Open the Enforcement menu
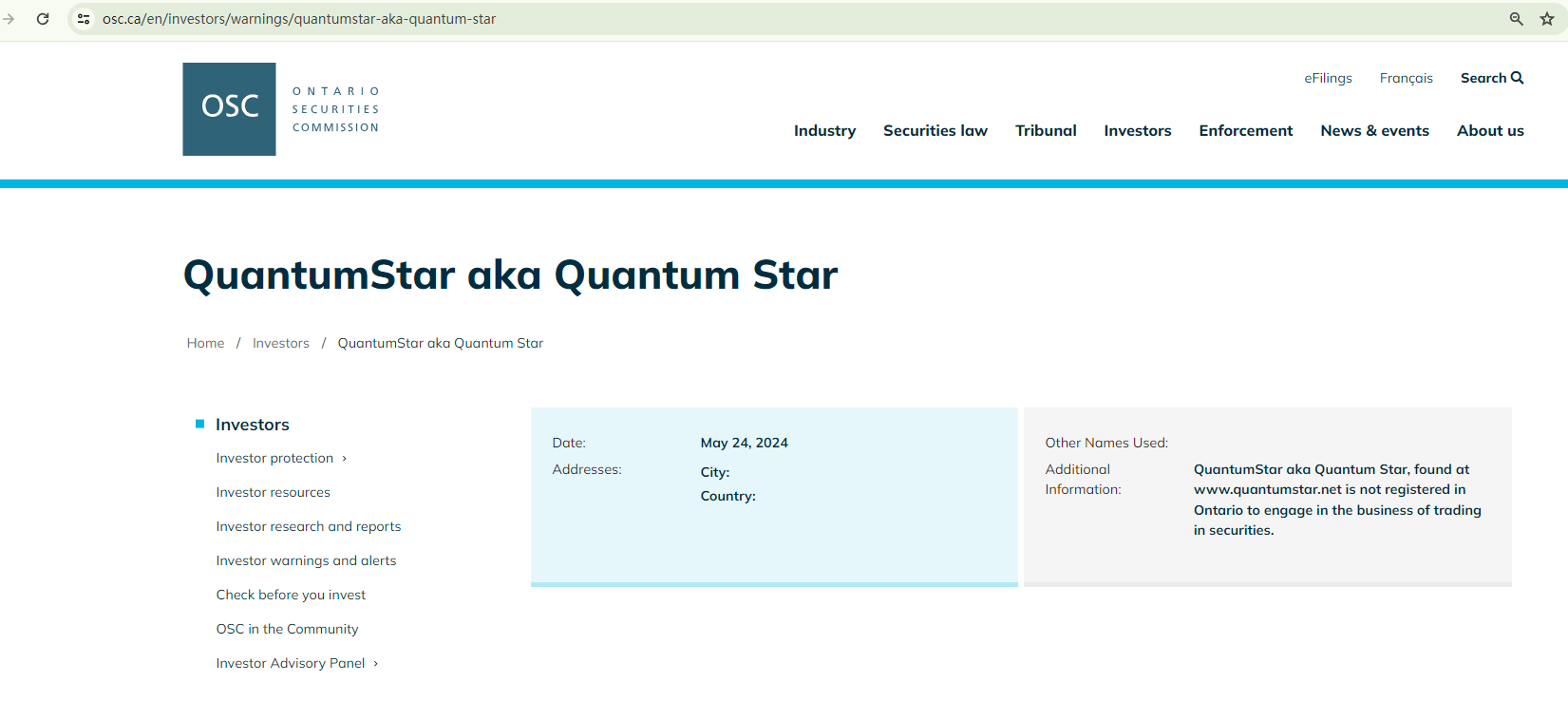The image size is (1568, 701). (x=1246, y=131)
